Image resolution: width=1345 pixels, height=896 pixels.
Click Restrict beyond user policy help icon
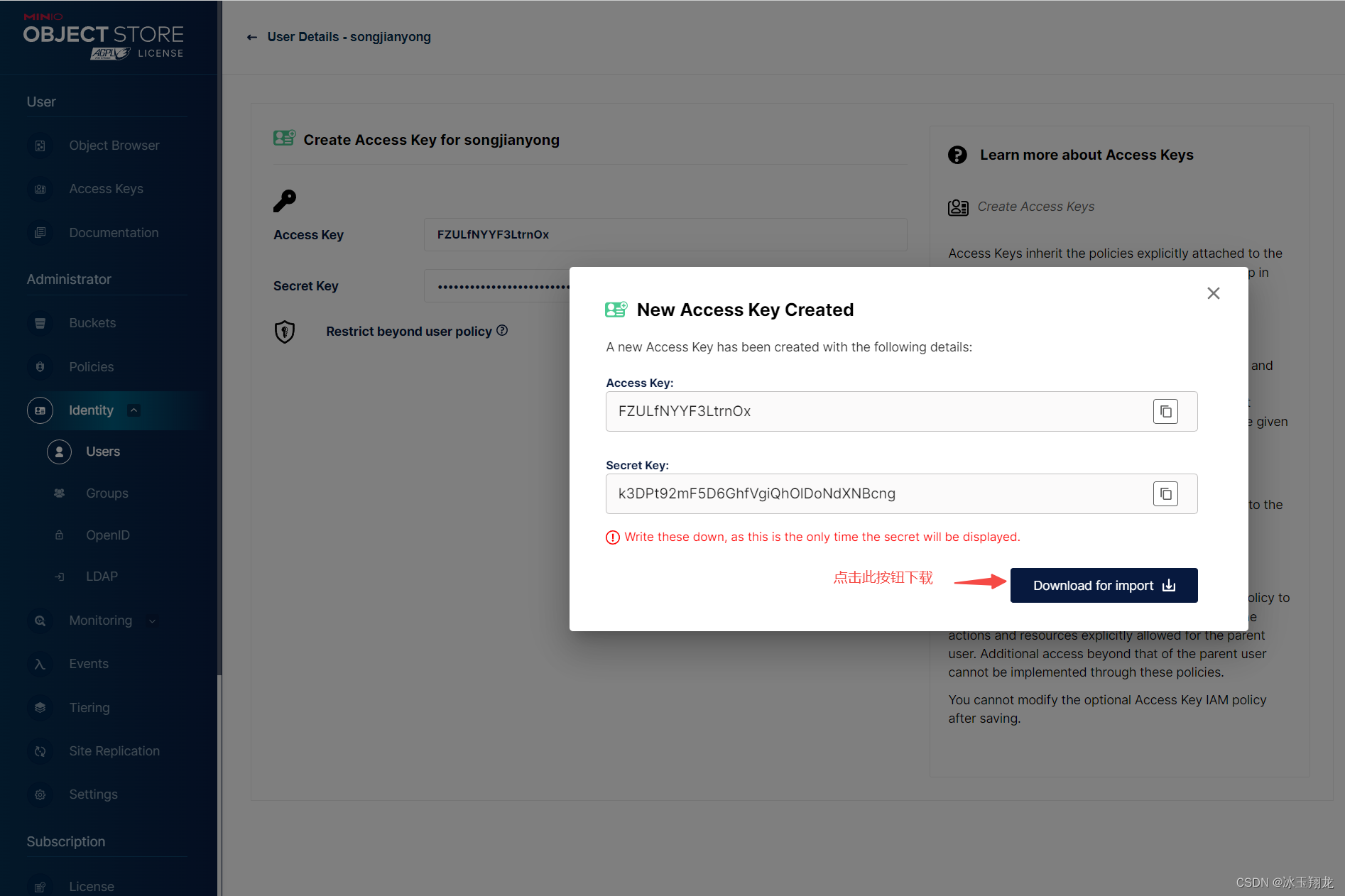click(502, 330)
